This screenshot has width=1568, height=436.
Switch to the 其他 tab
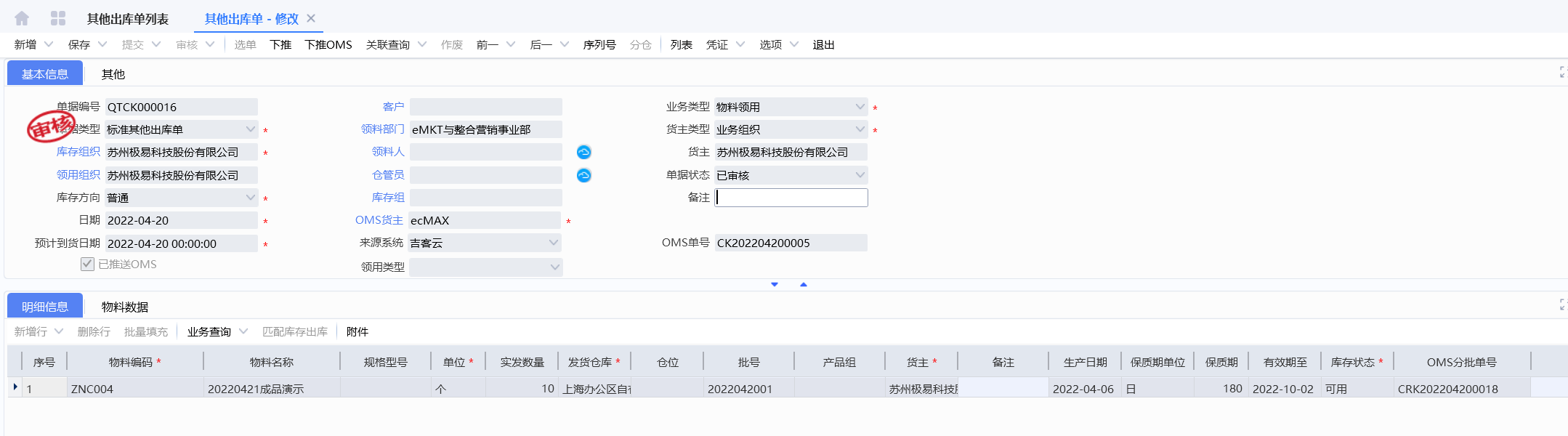point(113,74)
